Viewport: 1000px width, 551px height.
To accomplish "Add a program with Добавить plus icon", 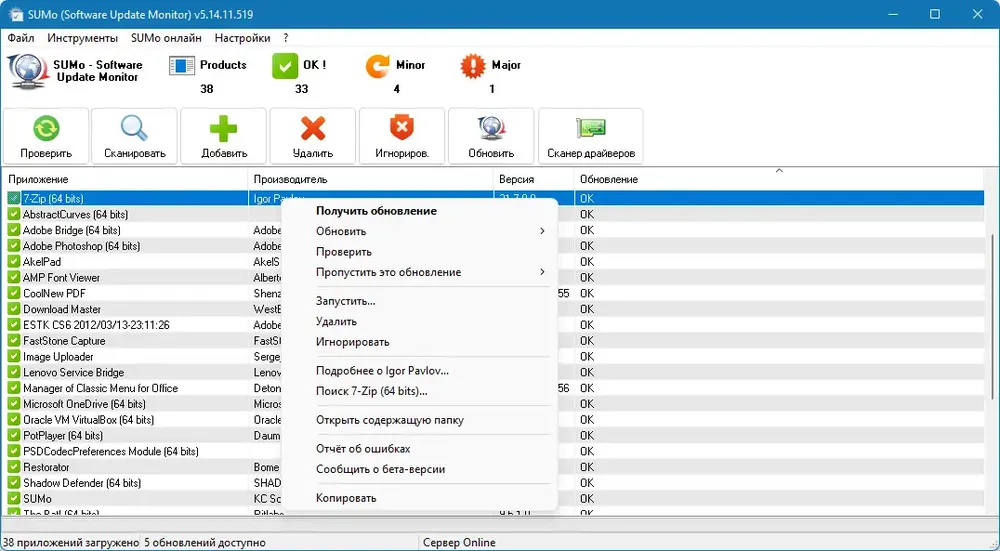I will pos(224,129).
